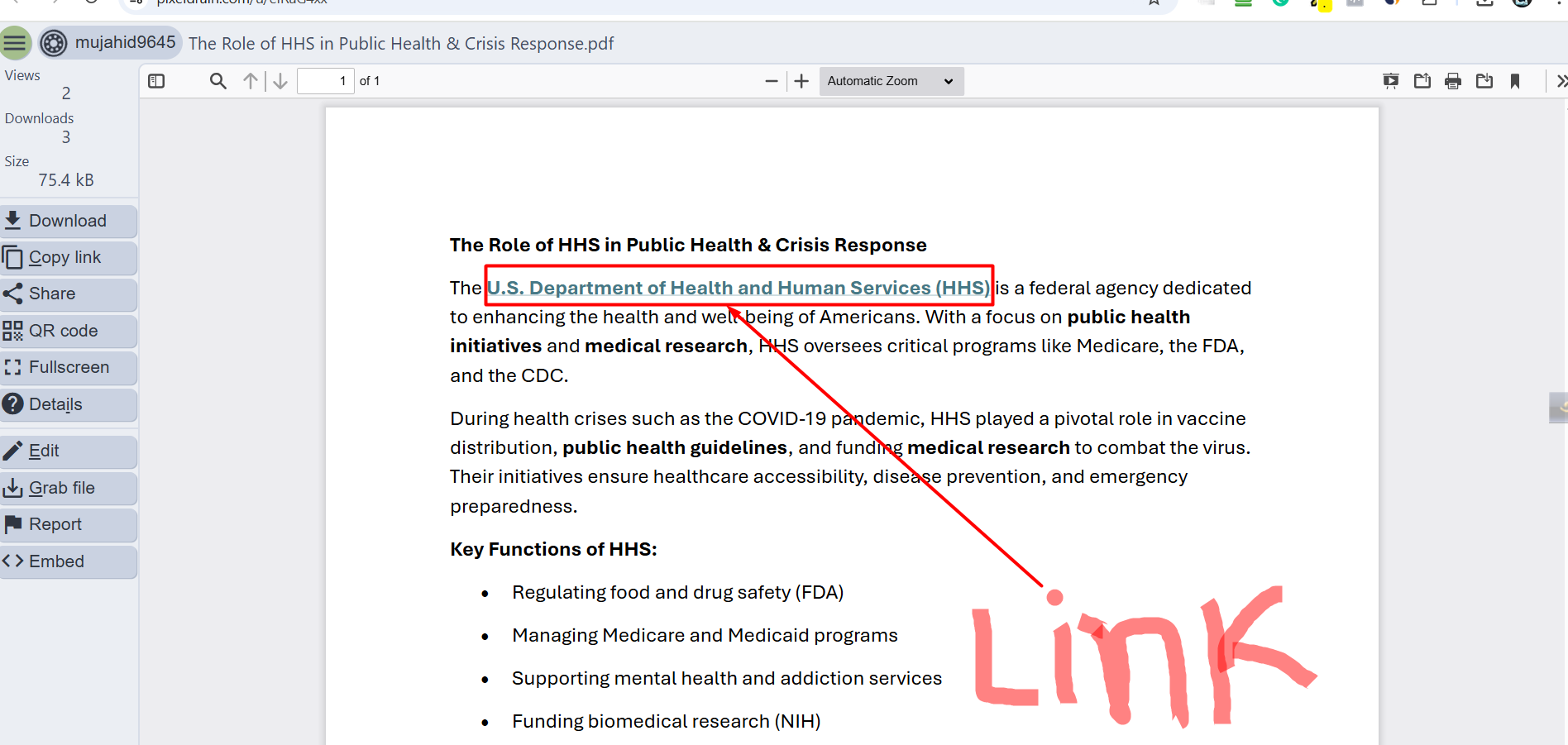Image resolution: width=1568 pixels, height=745 pixels.
Task: Zoom in with the plus button
Action: click(801, 81)
